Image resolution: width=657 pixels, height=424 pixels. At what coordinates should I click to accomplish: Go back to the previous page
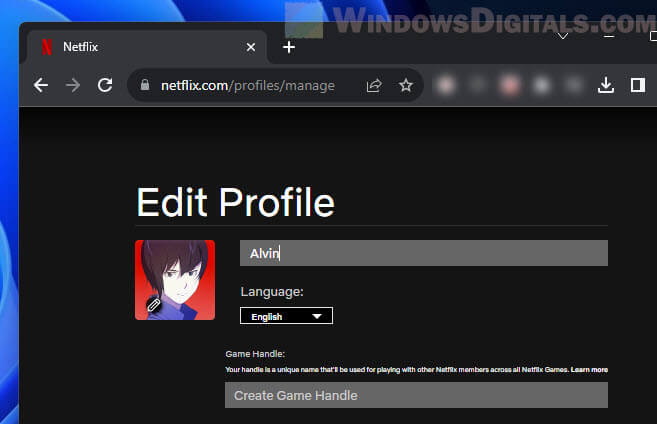pos(41,85)
